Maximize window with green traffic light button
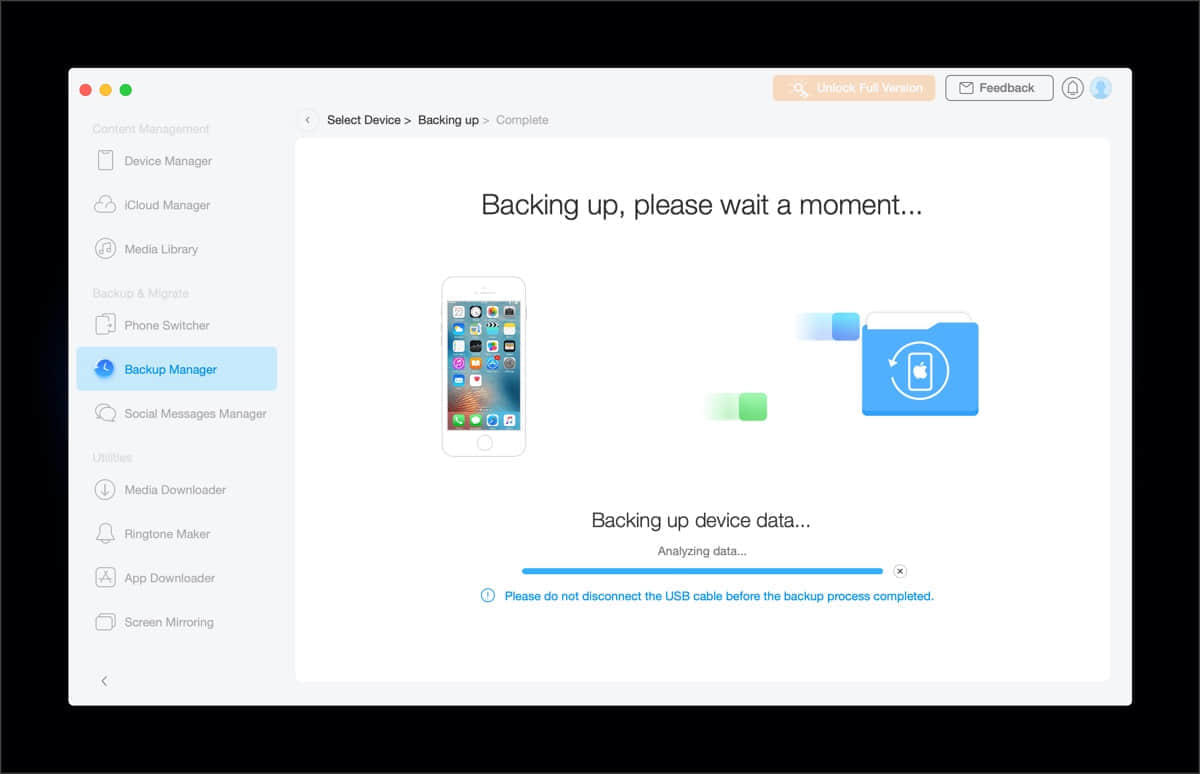1200x774 pixels. [126, 90]
